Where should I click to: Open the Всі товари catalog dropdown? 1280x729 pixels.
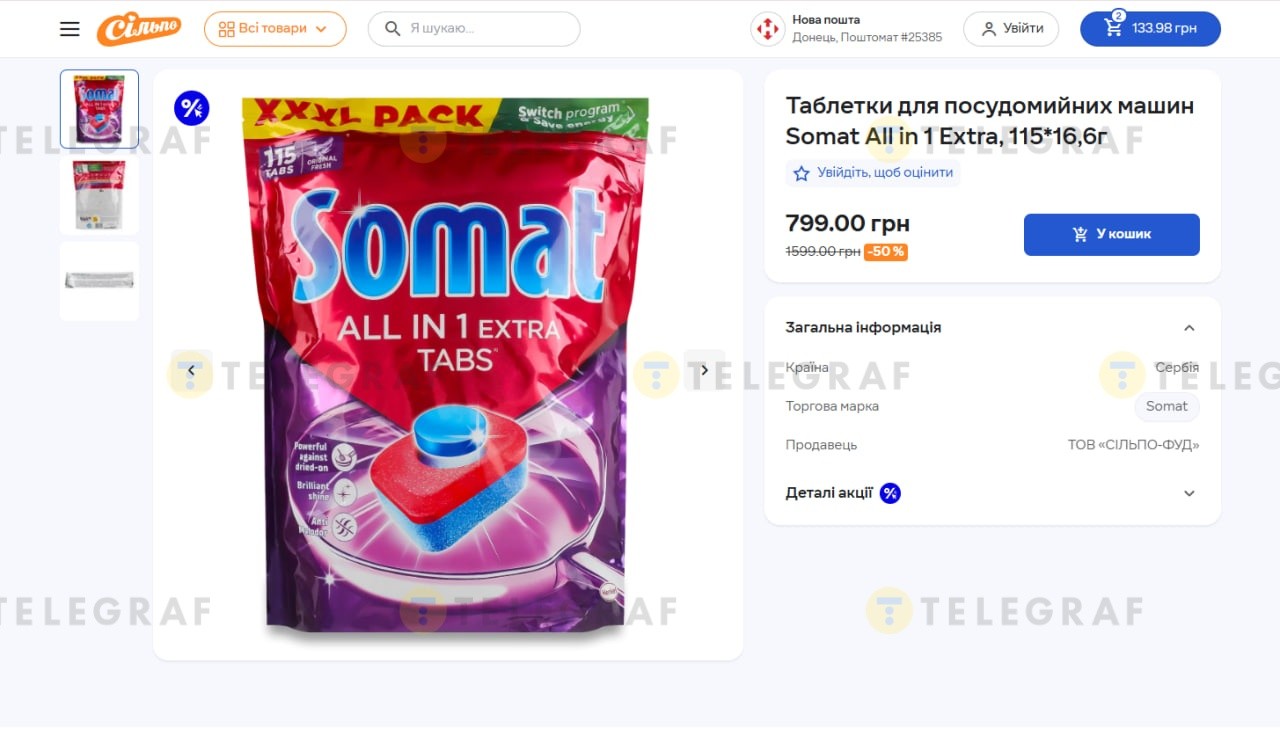[x=275, y=29]
